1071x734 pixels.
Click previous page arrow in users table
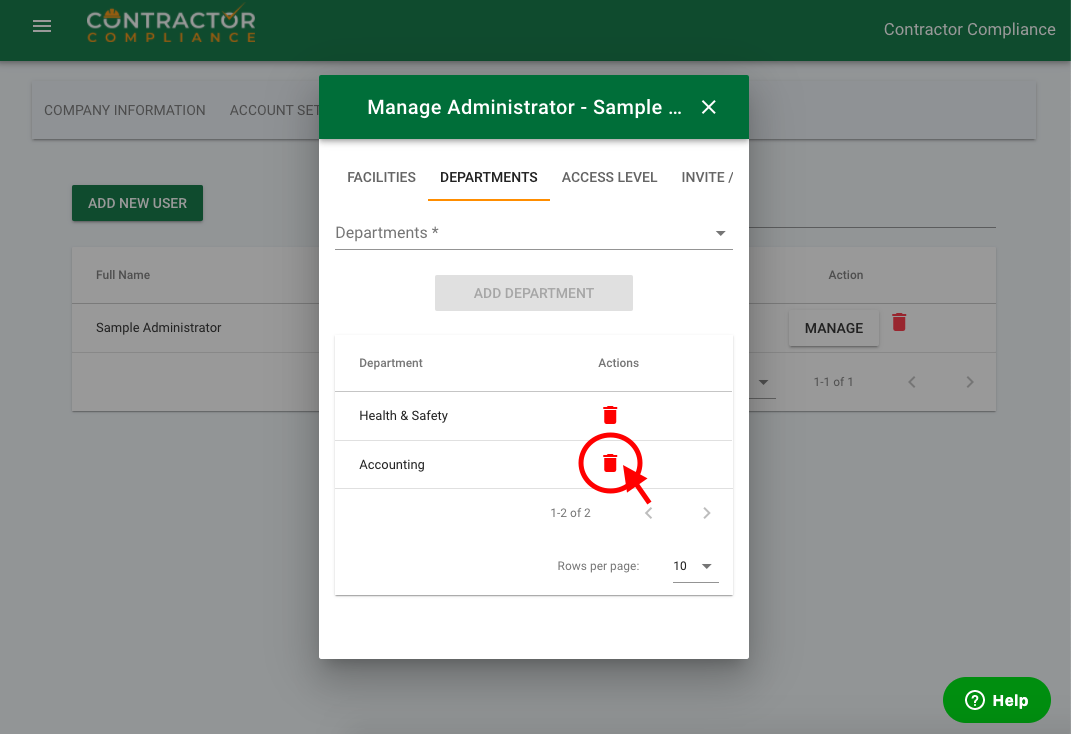coord(911,382)
